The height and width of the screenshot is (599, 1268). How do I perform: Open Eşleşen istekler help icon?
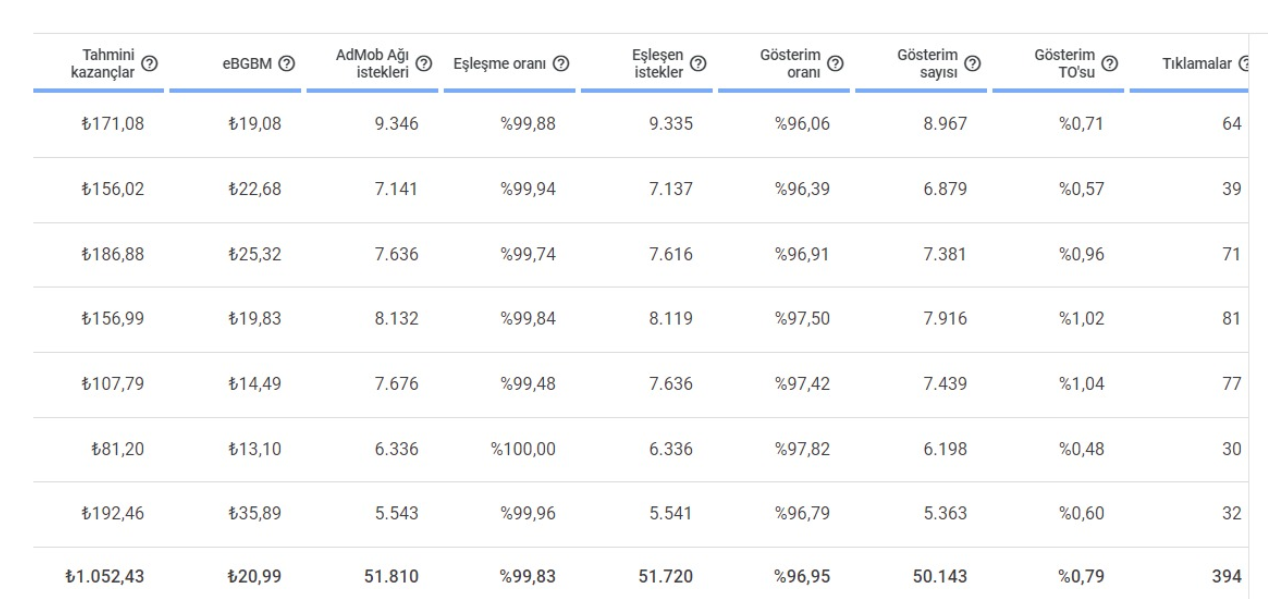[698, 64]
